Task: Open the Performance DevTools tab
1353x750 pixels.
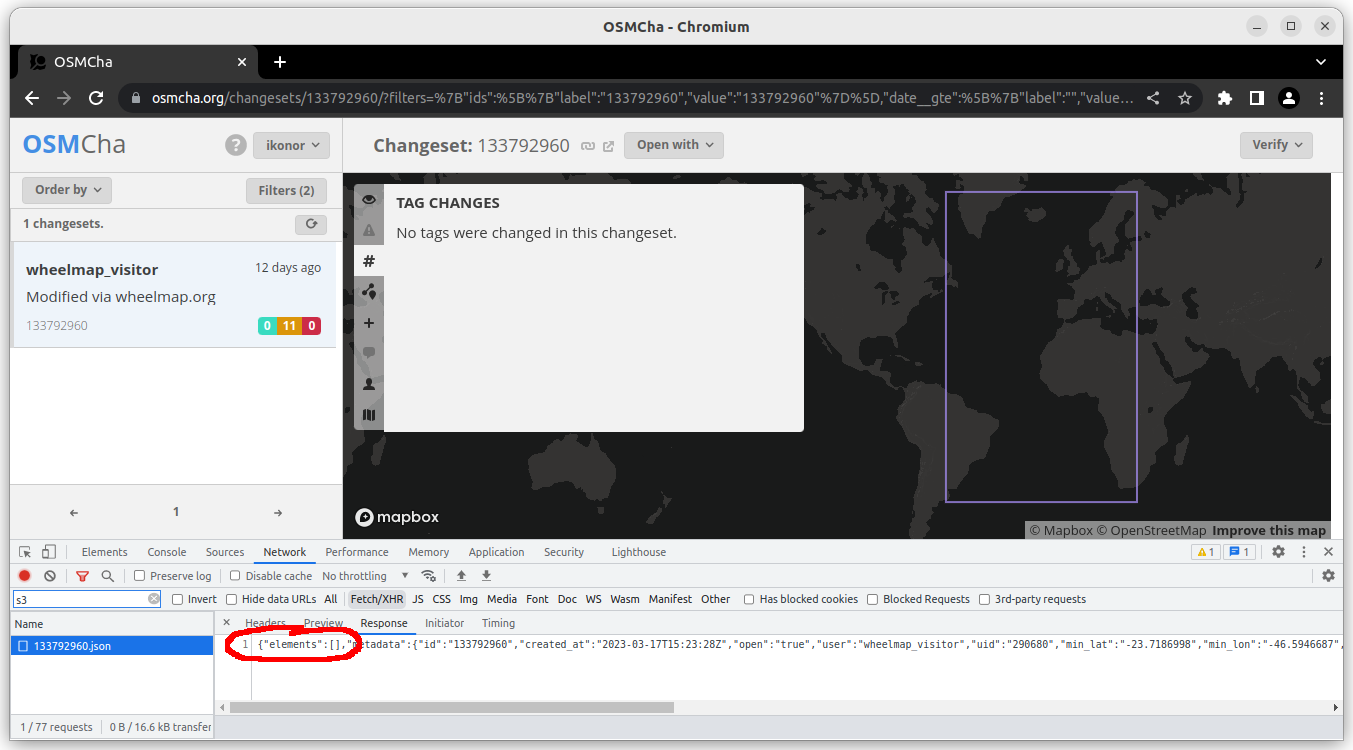Action: tap(357, 552)
